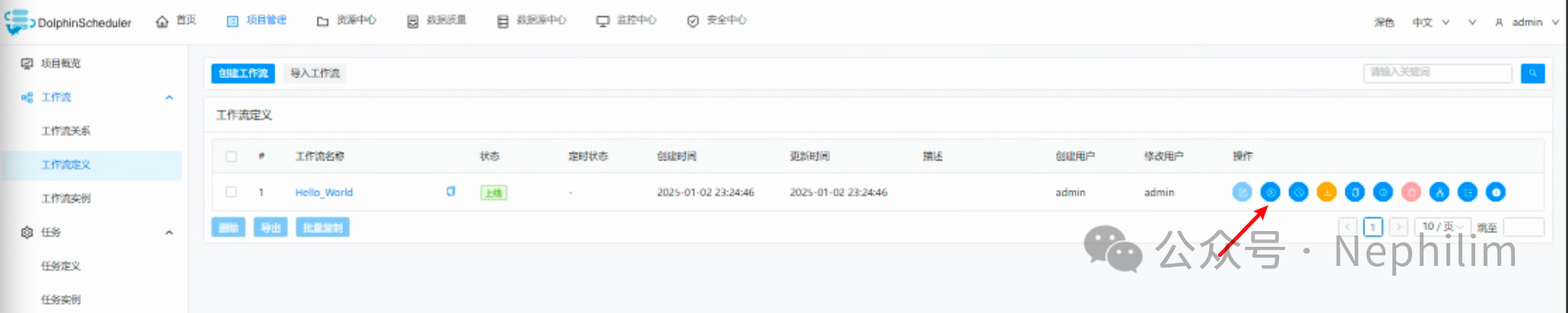
Task: Select page 1 in pagination
Action: point(1373,226)
